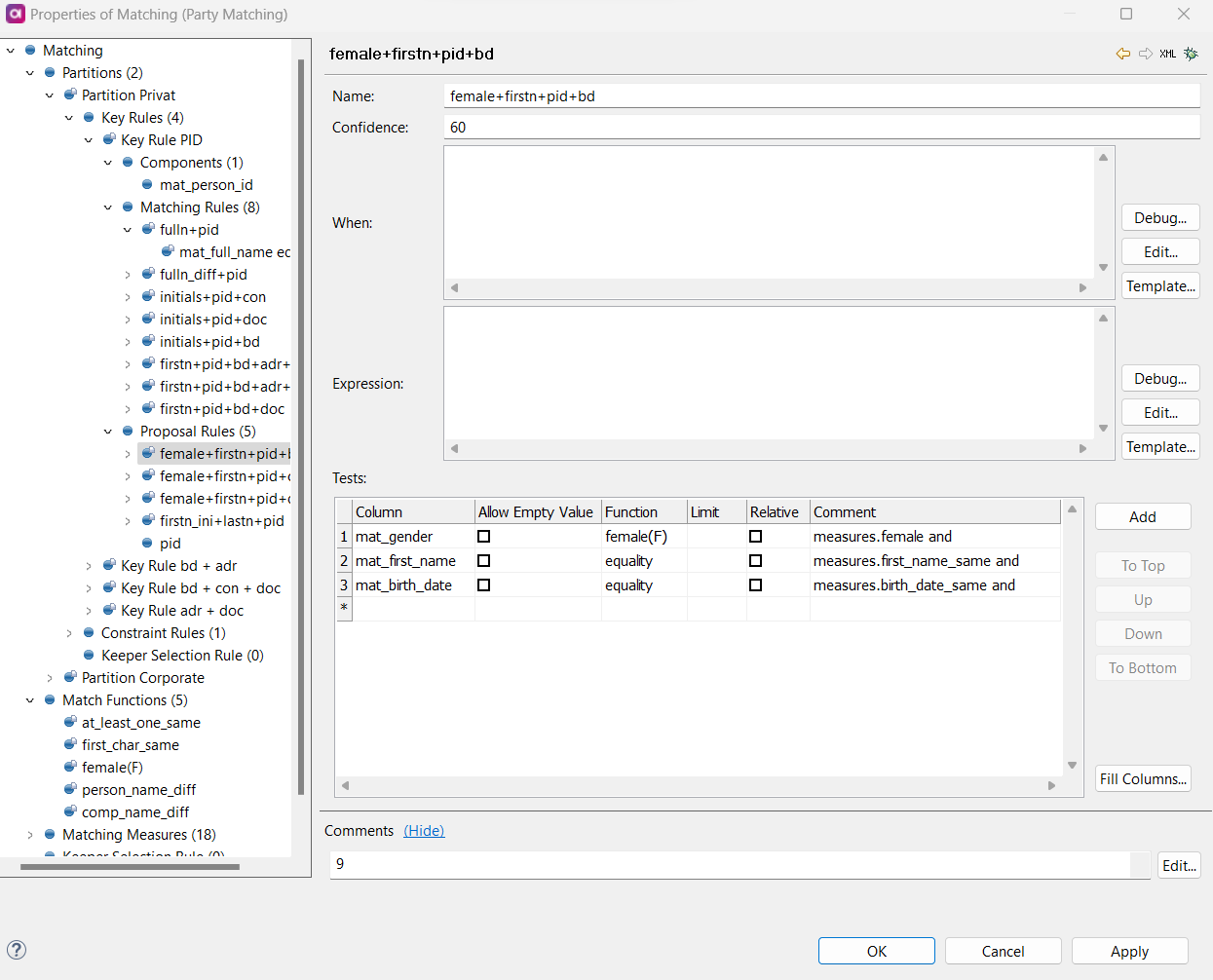
Task: Click the Tests table horizontal scrollbar
Action: point(698,785)
